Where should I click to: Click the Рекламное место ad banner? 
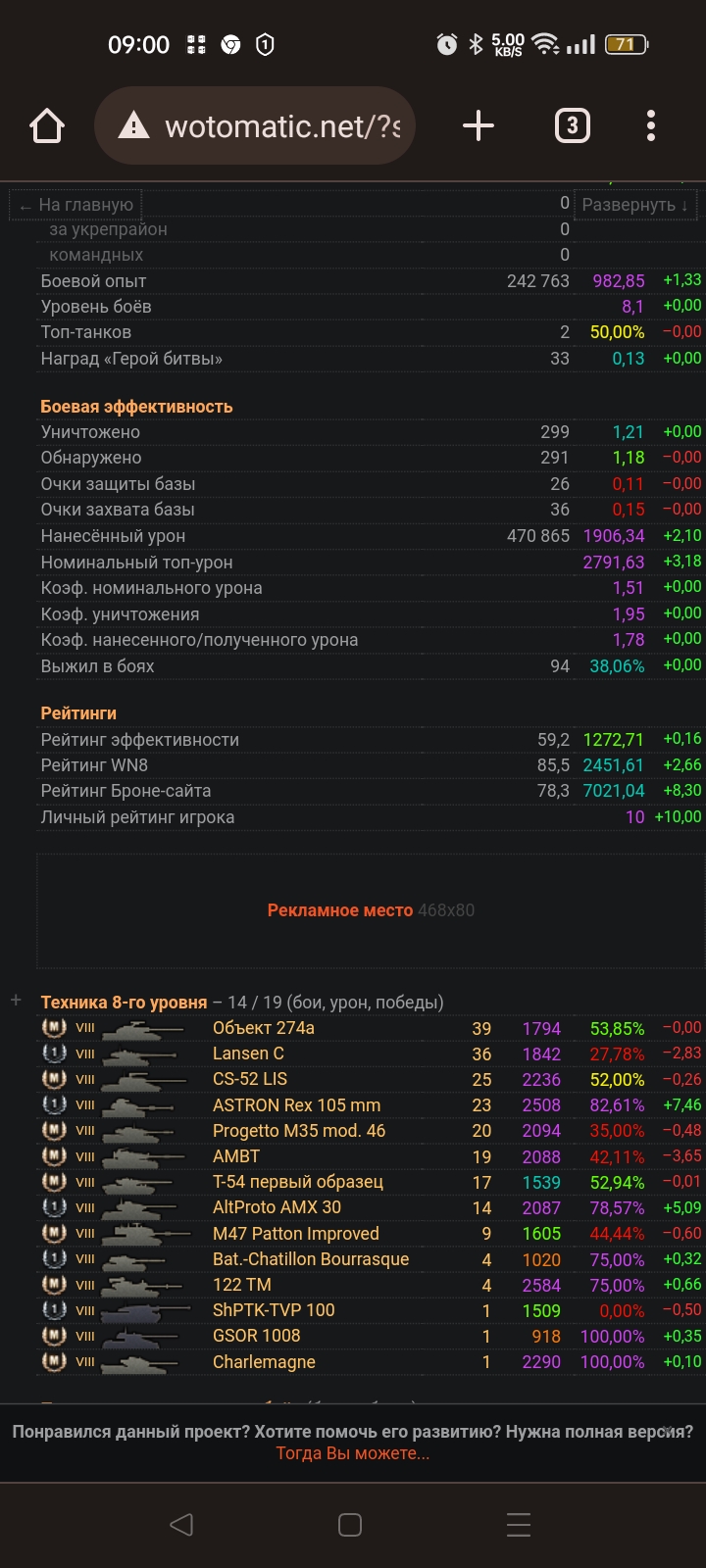click(x=370, y=910)
